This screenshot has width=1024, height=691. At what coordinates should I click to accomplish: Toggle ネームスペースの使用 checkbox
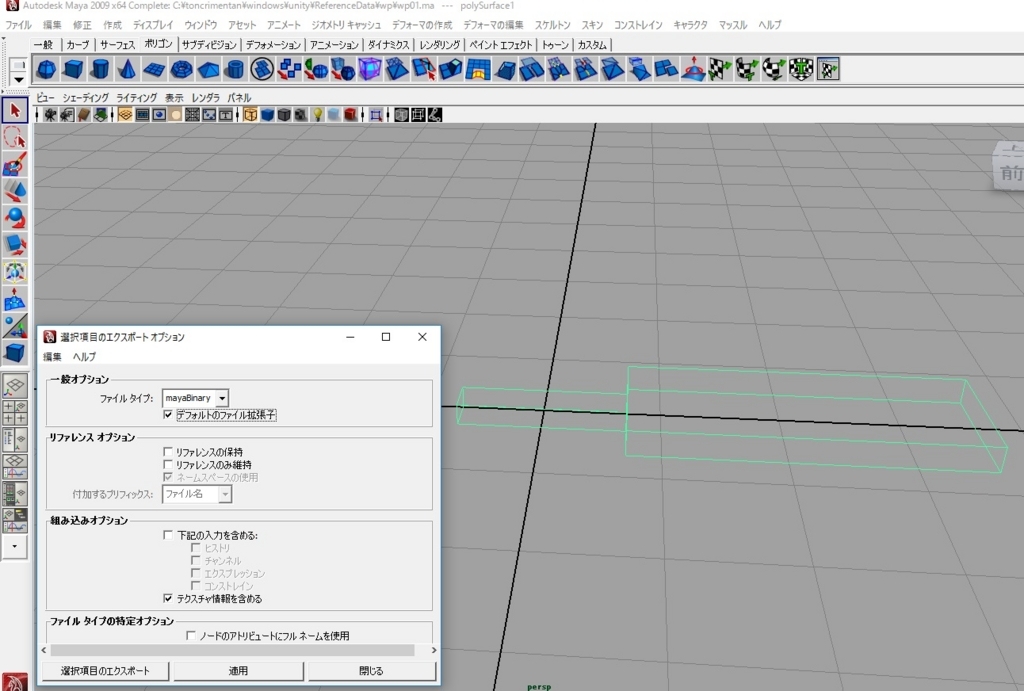168,477
